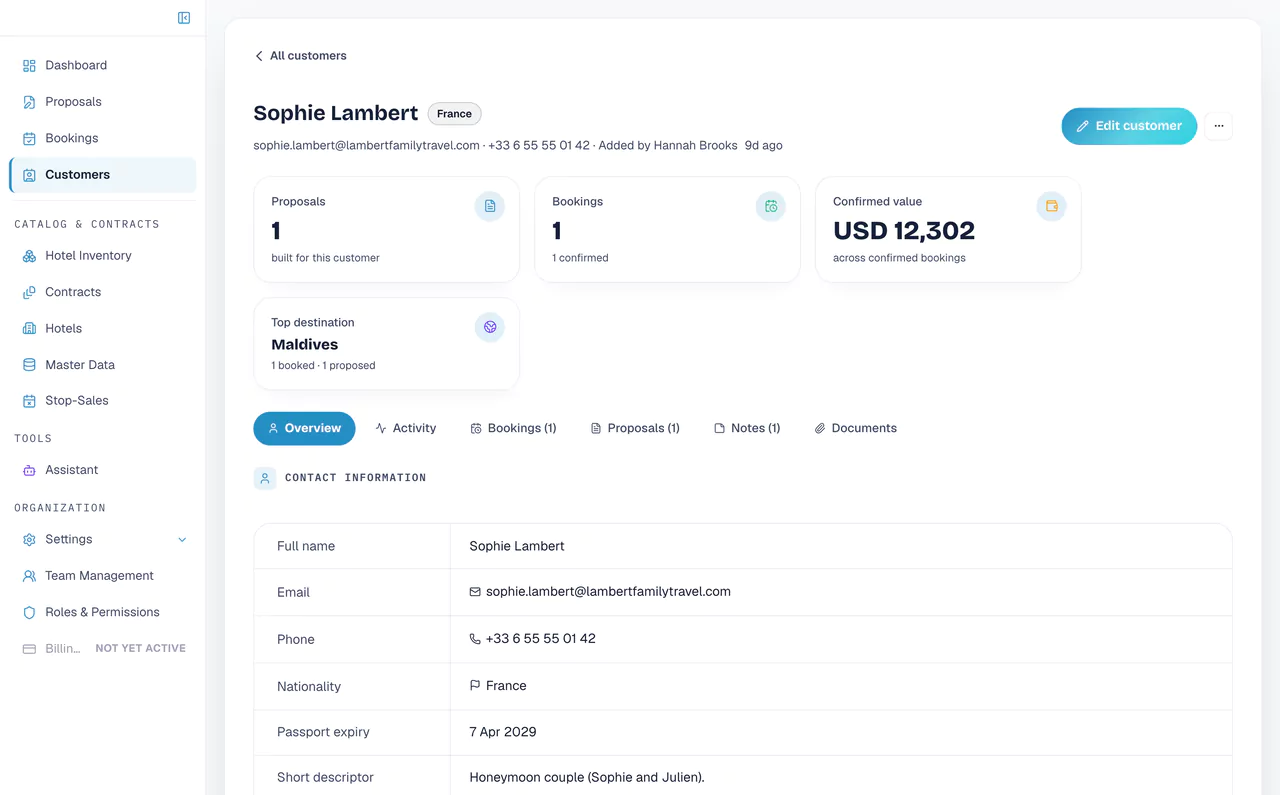Click the Honeymoon couple descriptor text
Image resolution: width=1280 pixels, height=795 pixels.
click(587, 777)
